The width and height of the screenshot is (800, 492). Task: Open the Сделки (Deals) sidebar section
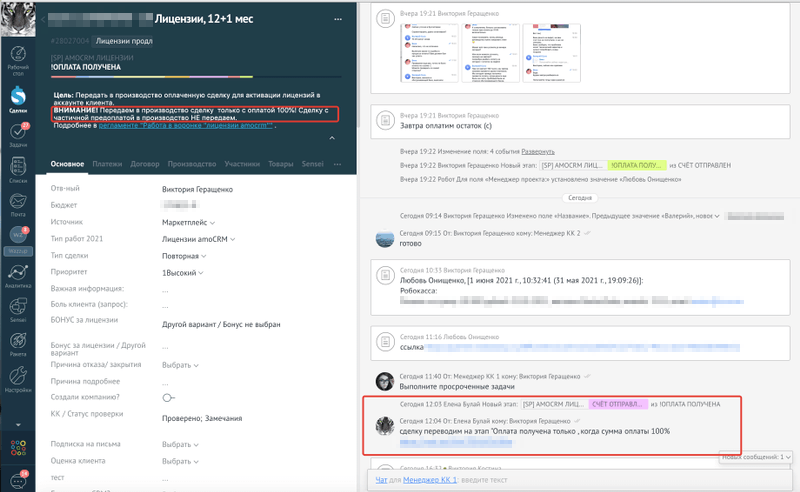[17, 98]
